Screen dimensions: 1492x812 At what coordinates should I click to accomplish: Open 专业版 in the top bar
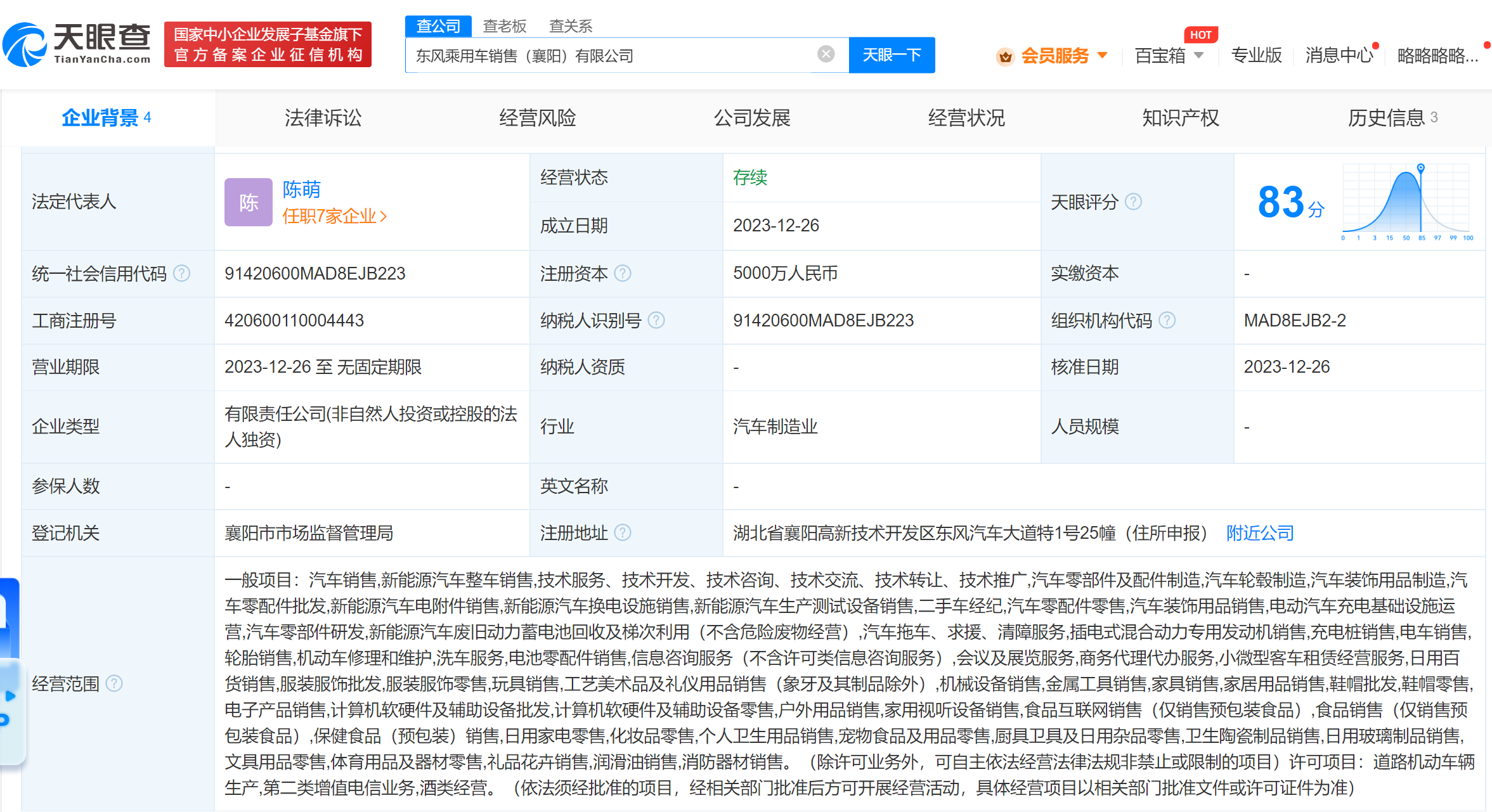[1256, 56]
